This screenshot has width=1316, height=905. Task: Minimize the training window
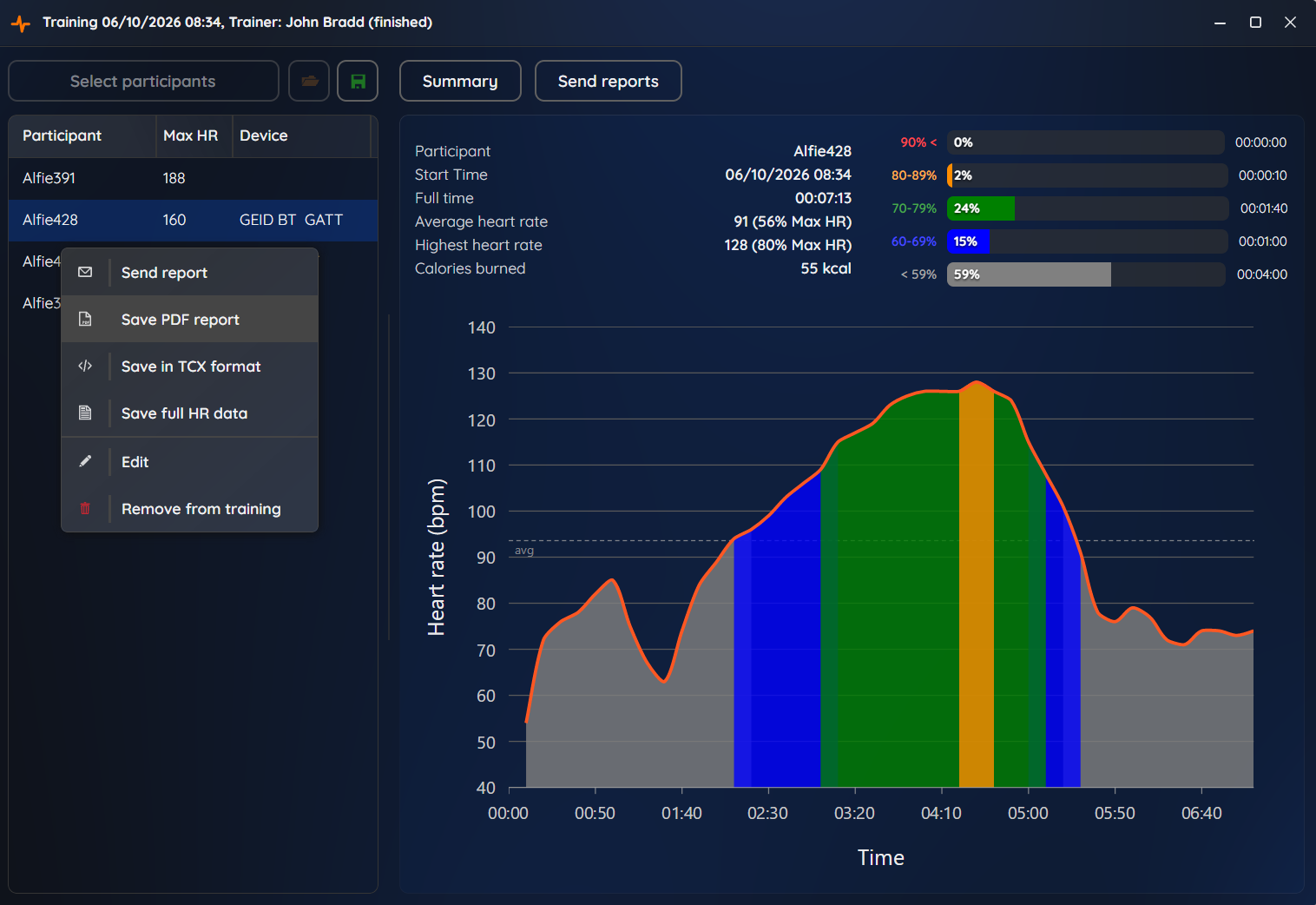[x=1220, y=23]
